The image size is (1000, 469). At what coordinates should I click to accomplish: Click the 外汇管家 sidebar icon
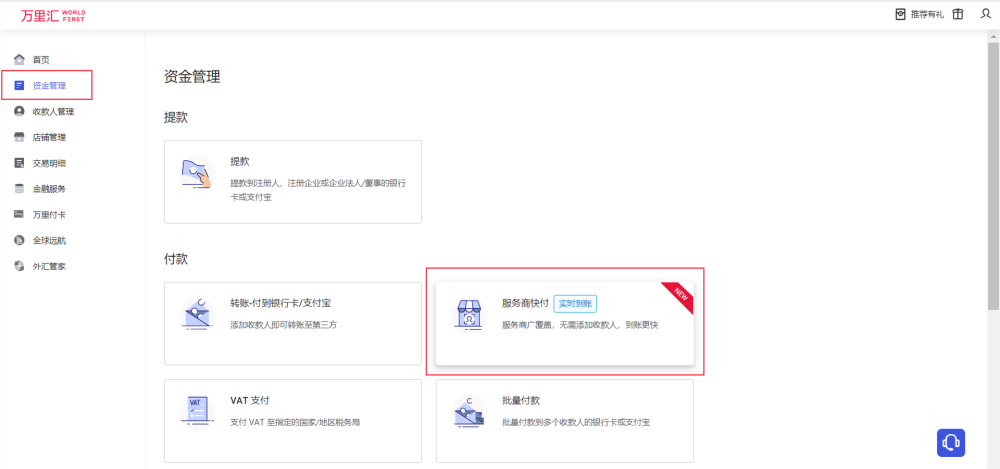pos(19,267)
